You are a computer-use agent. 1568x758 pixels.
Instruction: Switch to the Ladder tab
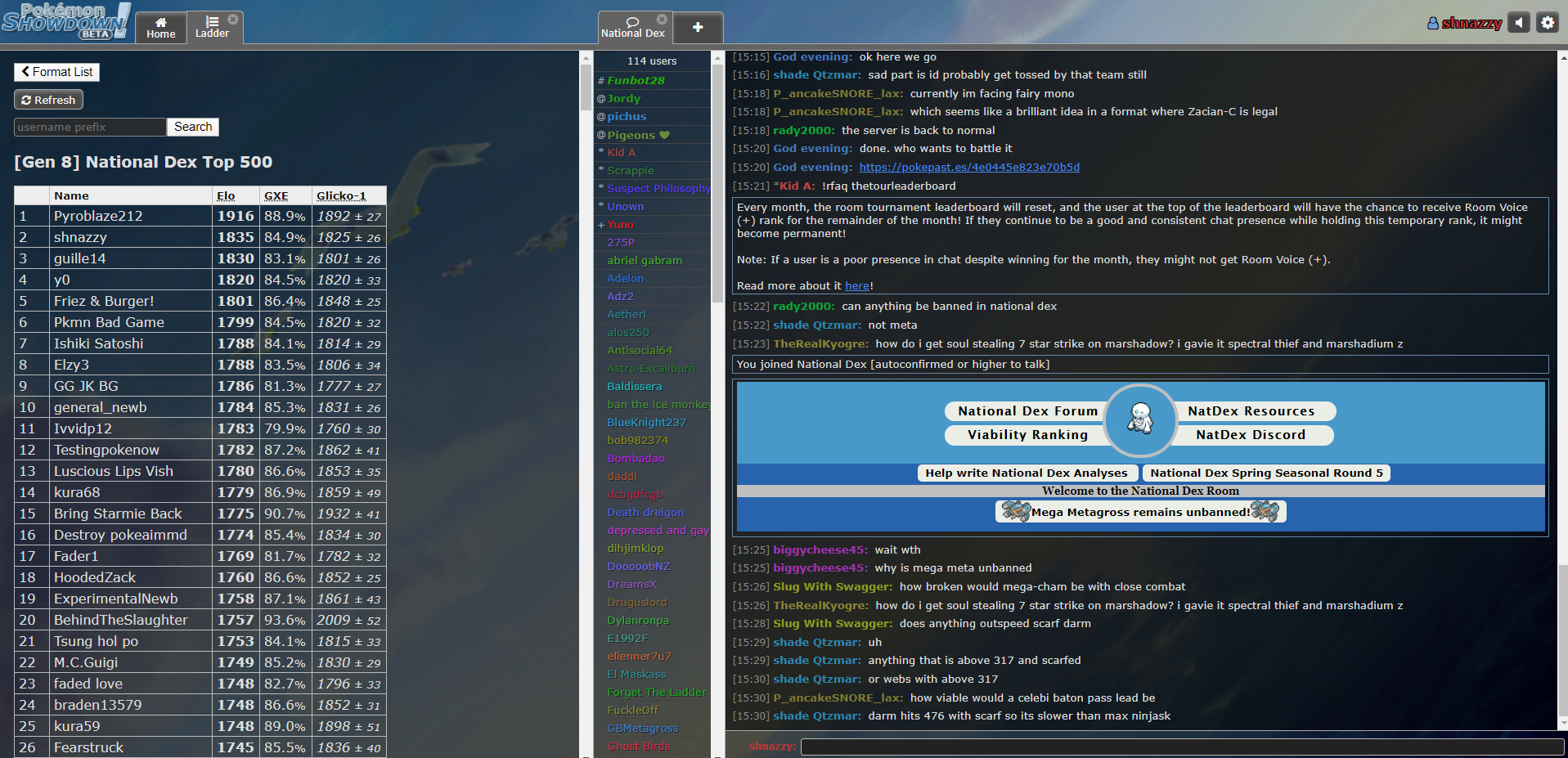tap(212, 27)
